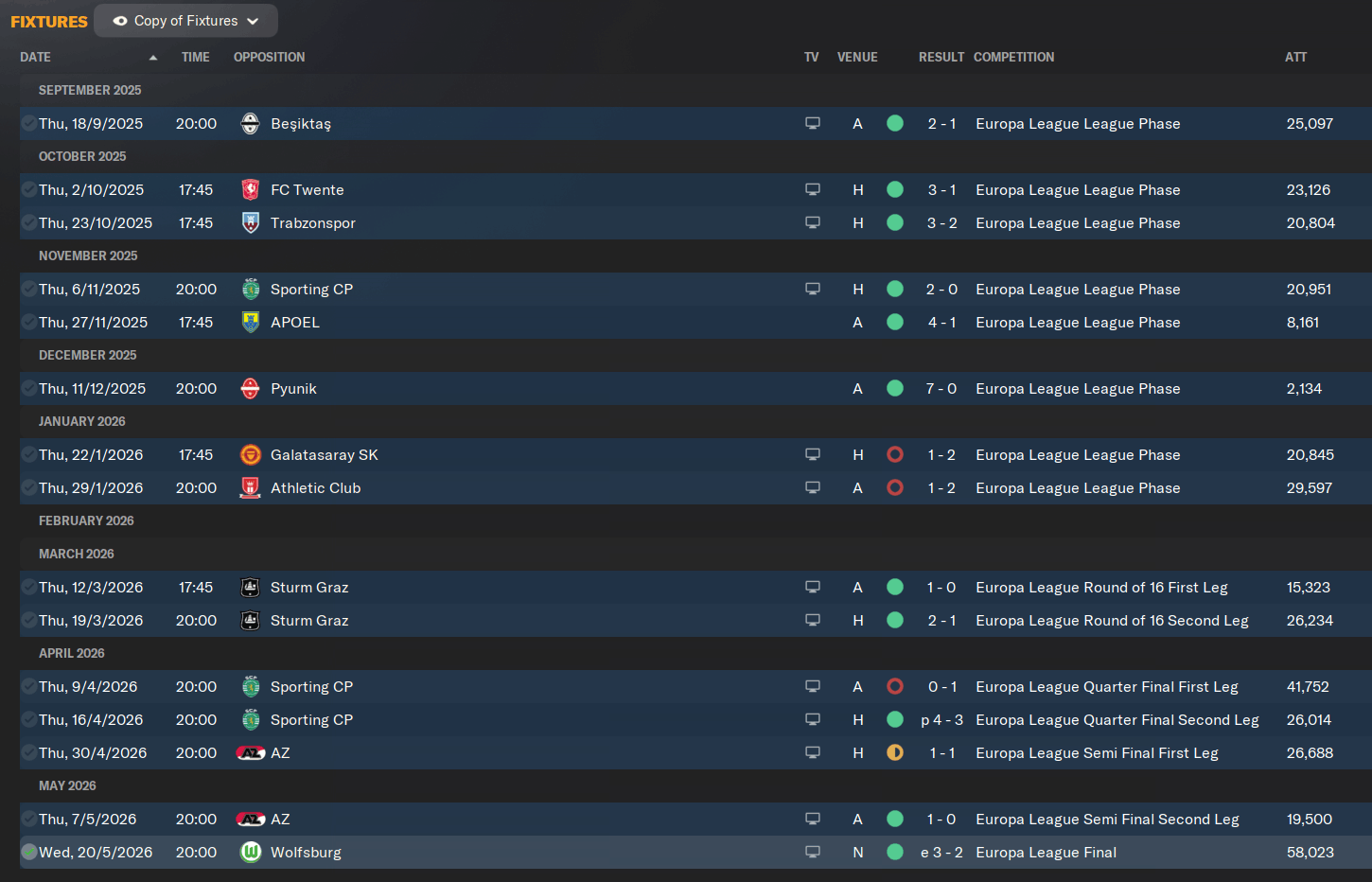The width and height of the screenshot is (1372, 882).
Task: Sort by the COMPETITION column header
Action: [x=1013, y=58]
